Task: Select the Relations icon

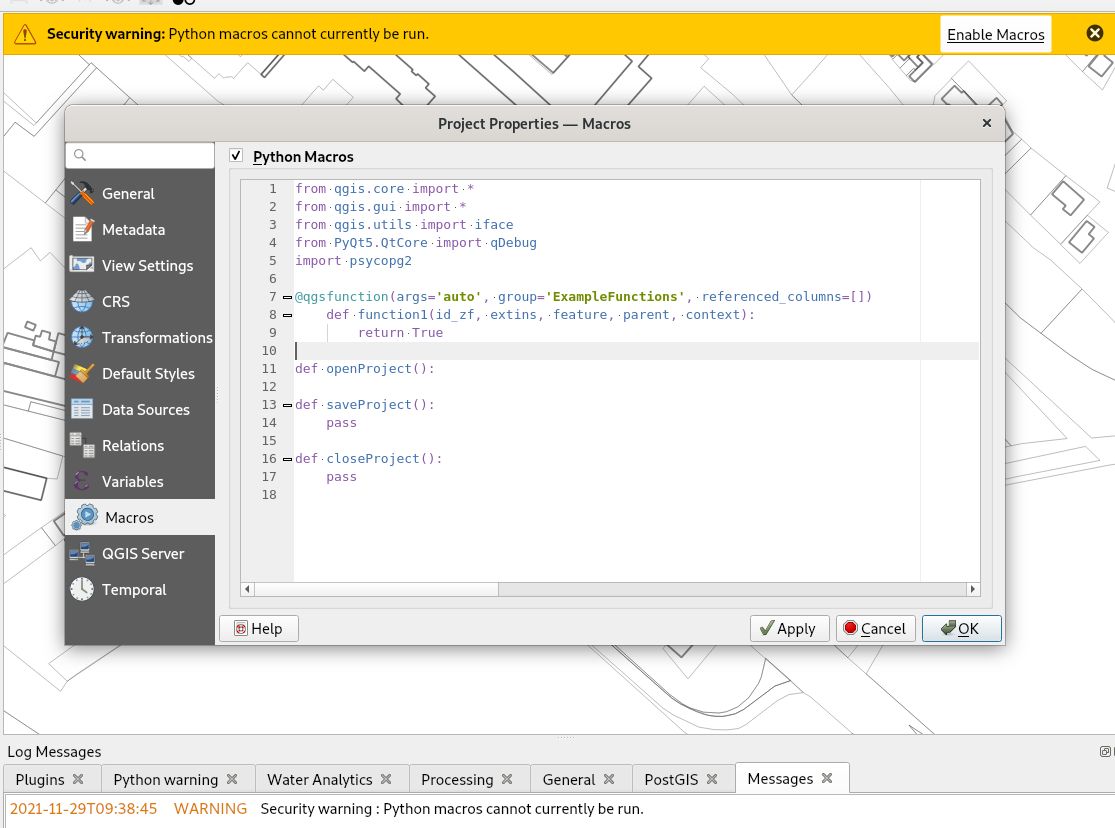Action: 82,445
